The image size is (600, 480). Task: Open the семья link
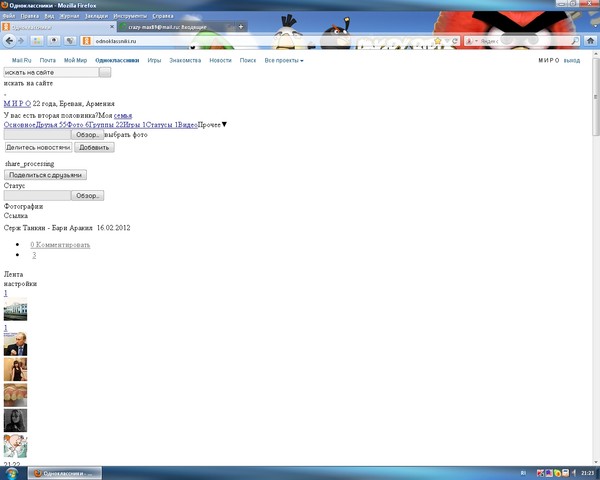point(123,115)
